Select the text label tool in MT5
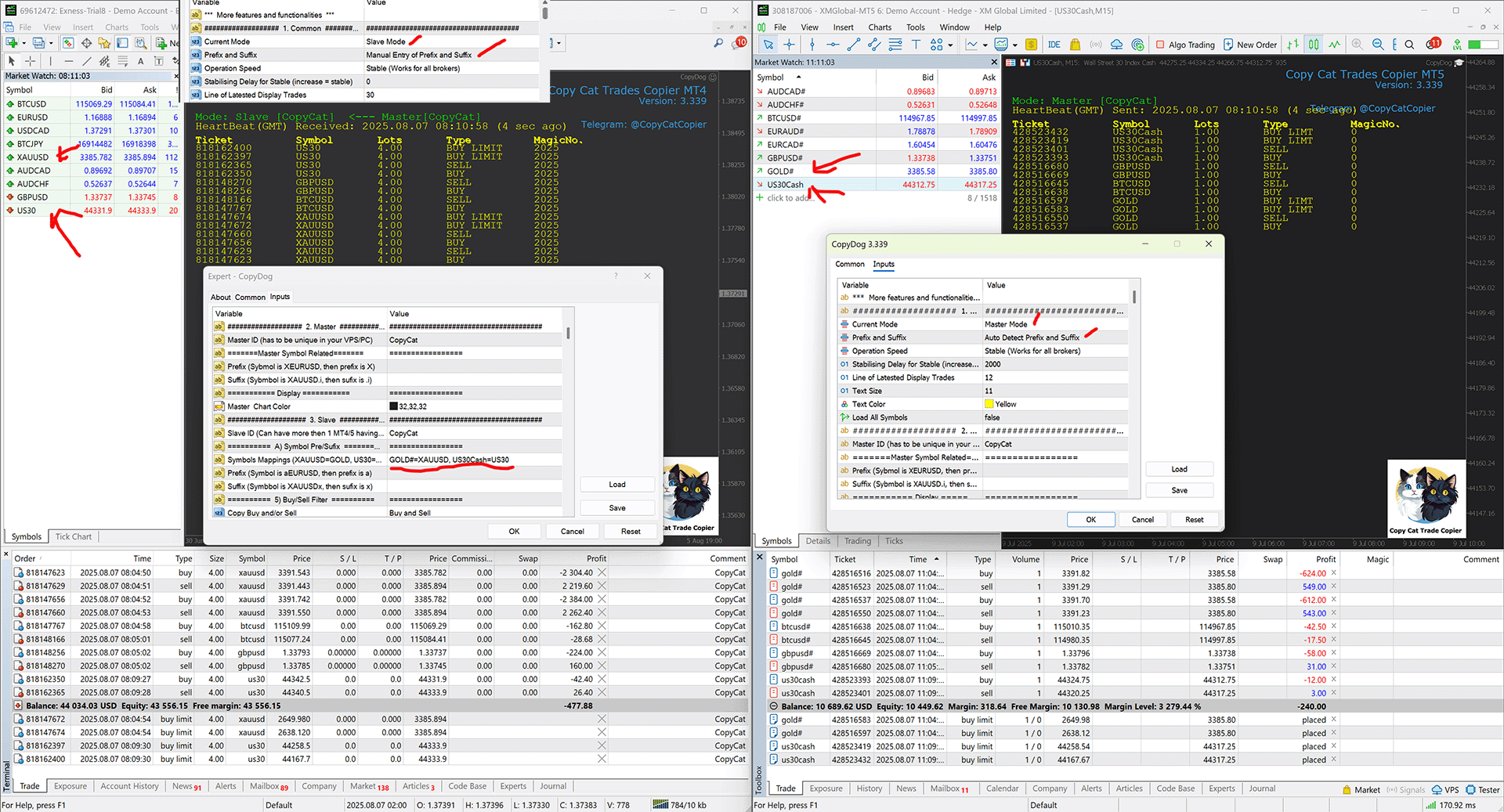The height and width of the screenshot is (812, 1504). [916, 45]
